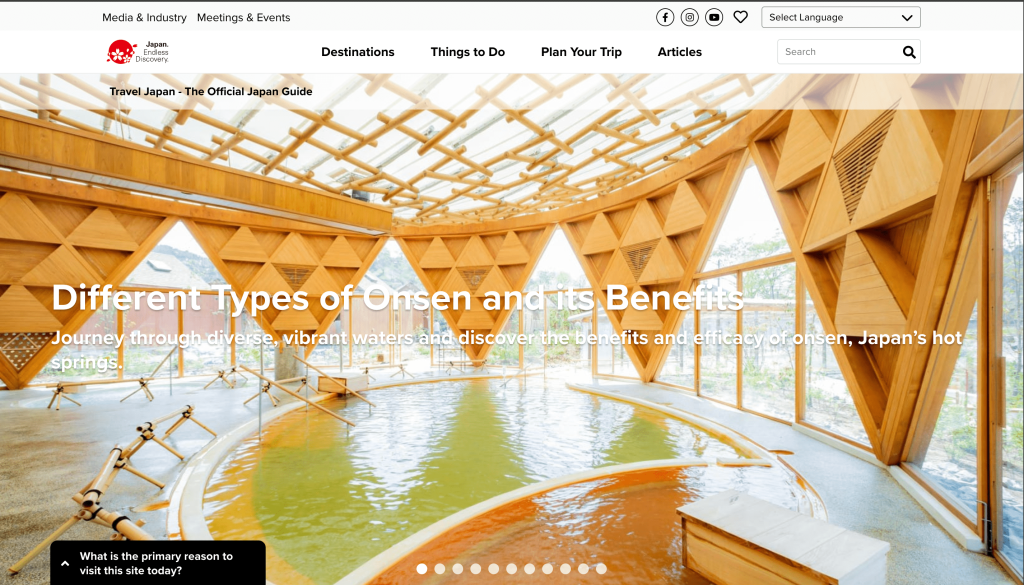Viewport: 1024px width, 585px height.
Task: Open the Plan Your Trip menu
Action: click(581, 52)
